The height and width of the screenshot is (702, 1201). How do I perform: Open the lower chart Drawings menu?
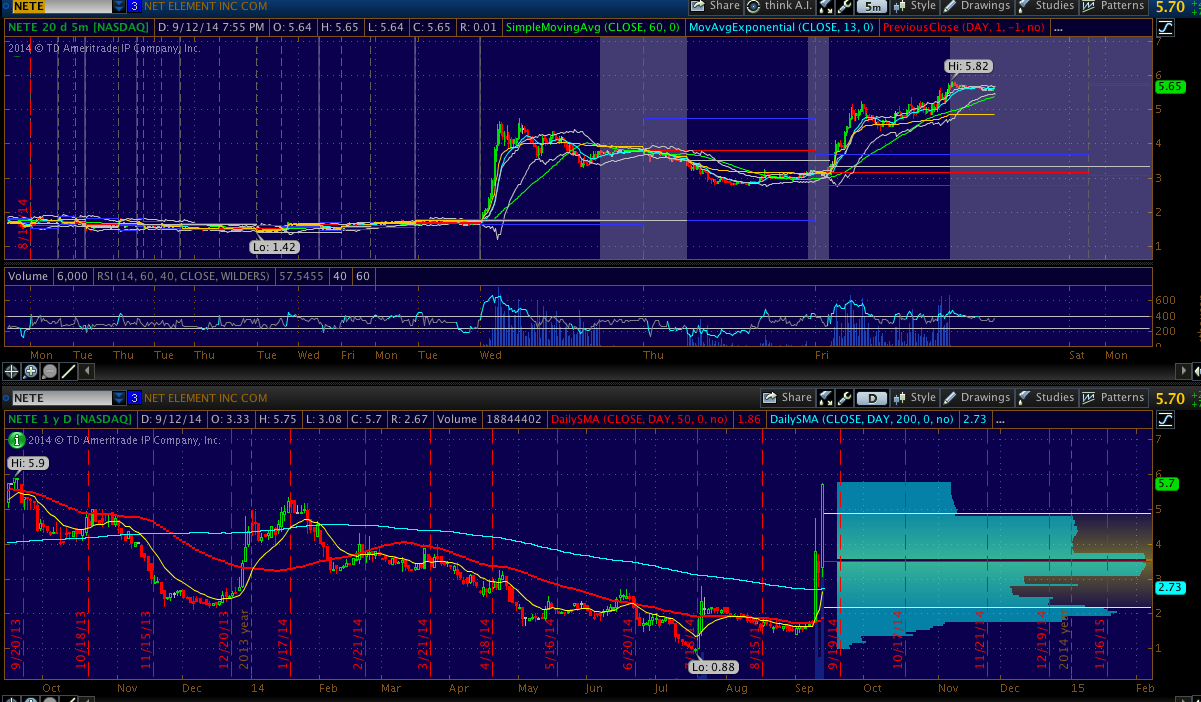point(976,397)
